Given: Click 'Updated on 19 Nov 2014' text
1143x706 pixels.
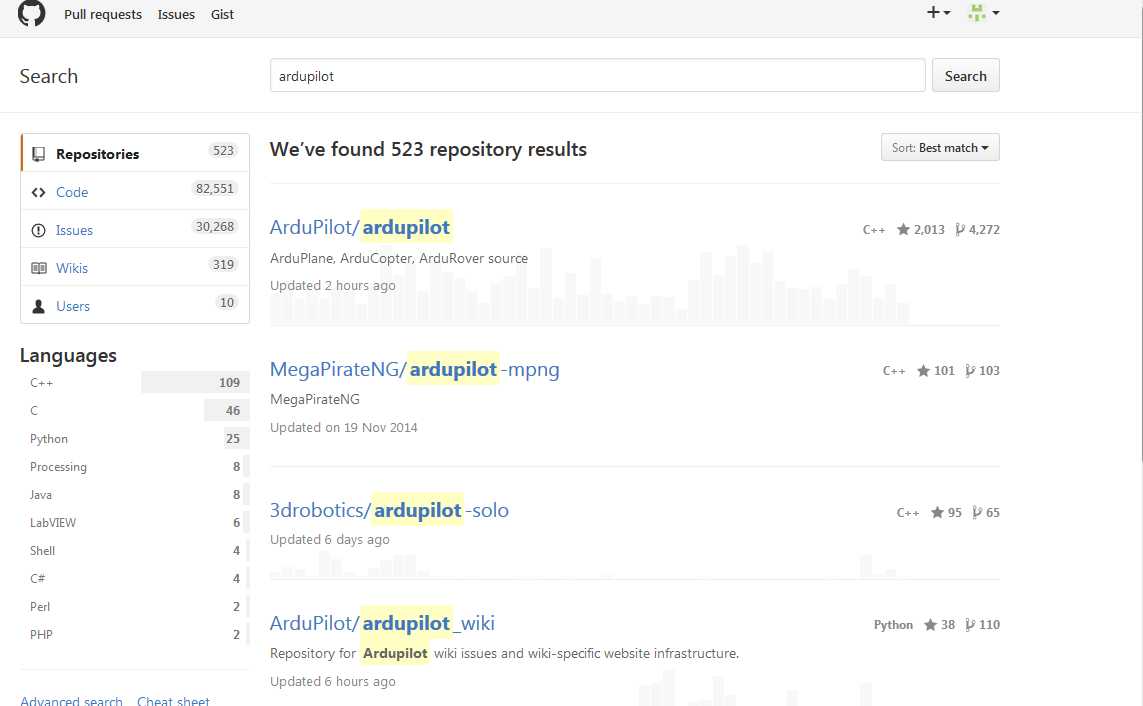Looking at the screenshot, I should (x=343, y=428).
